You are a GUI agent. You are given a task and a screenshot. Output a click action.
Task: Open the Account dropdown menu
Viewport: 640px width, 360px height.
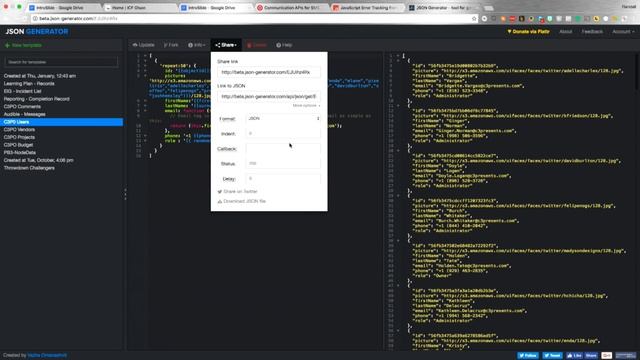coord(623,31)
